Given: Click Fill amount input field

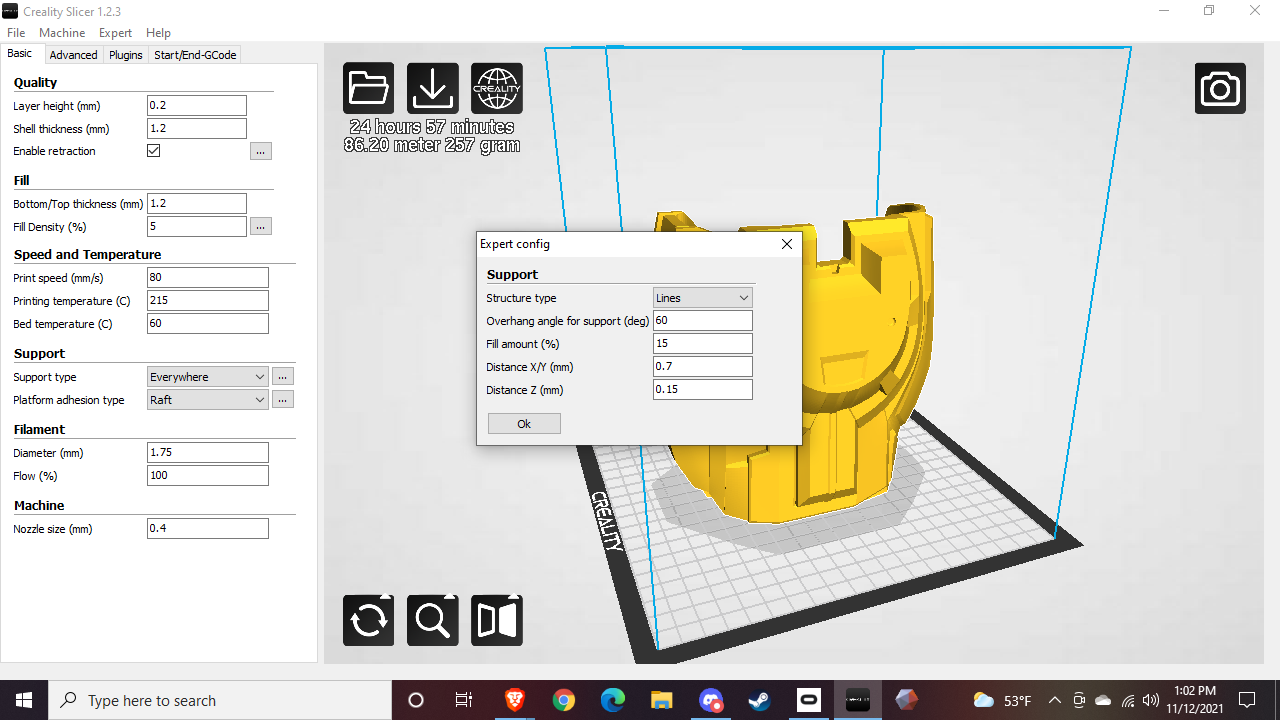Looking at the screenshot, I should tap(703, 344).
